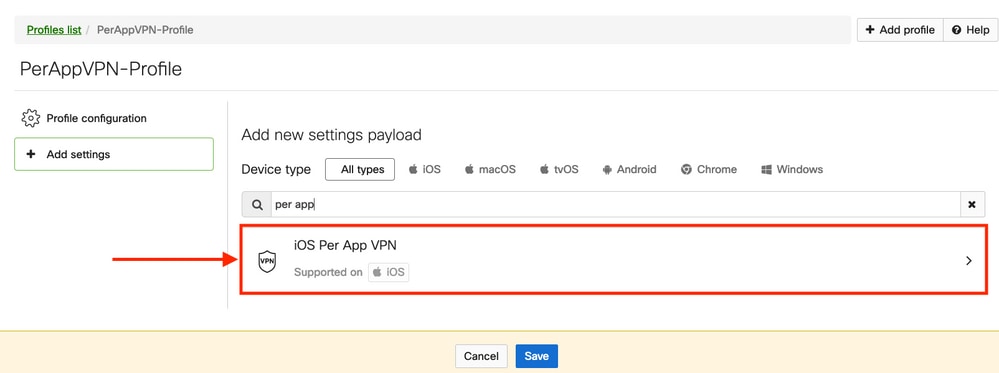The width and height of the screenshot is (999, 373).
Task: Click the Add new settings payload heading
Action: pyautogui.click(x=331, y=135)
